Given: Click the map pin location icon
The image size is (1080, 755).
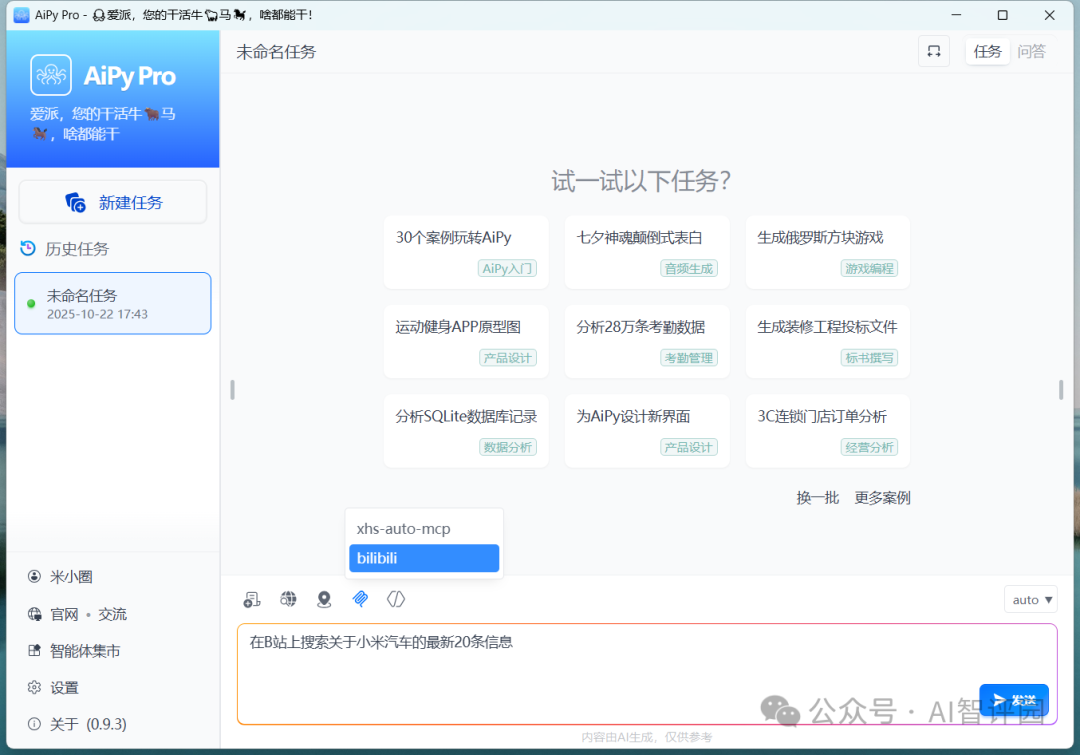Looking at the screenshot, I should (x=324, y=599).
